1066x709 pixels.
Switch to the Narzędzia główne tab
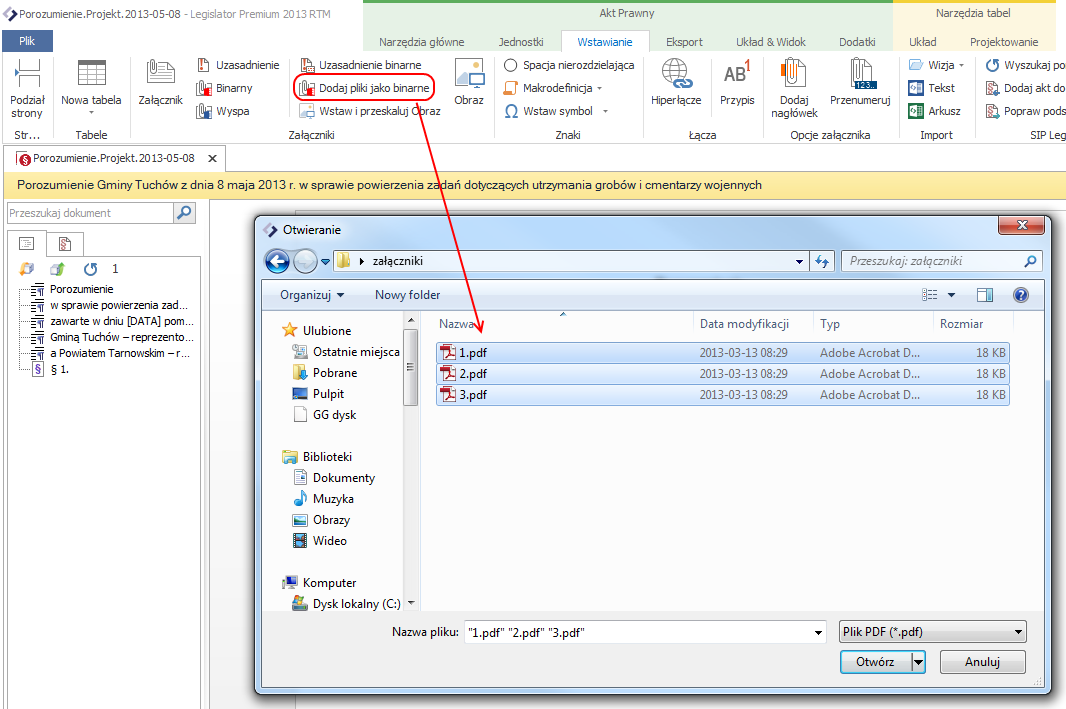point(422,42)
